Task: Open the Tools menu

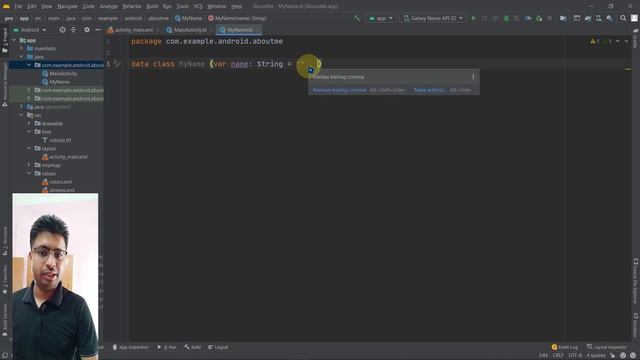Action: (x=182, y=6)
